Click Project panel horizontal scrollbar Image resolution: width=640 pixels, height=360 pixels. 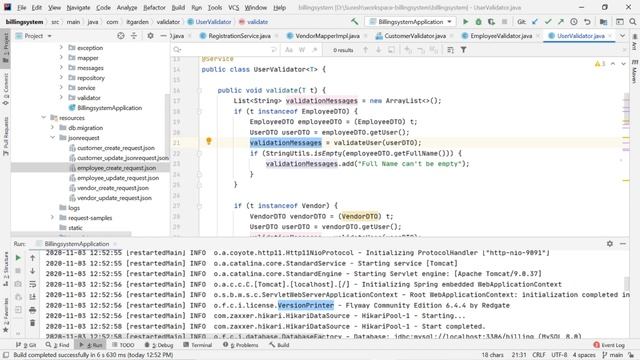pos(71,235)
